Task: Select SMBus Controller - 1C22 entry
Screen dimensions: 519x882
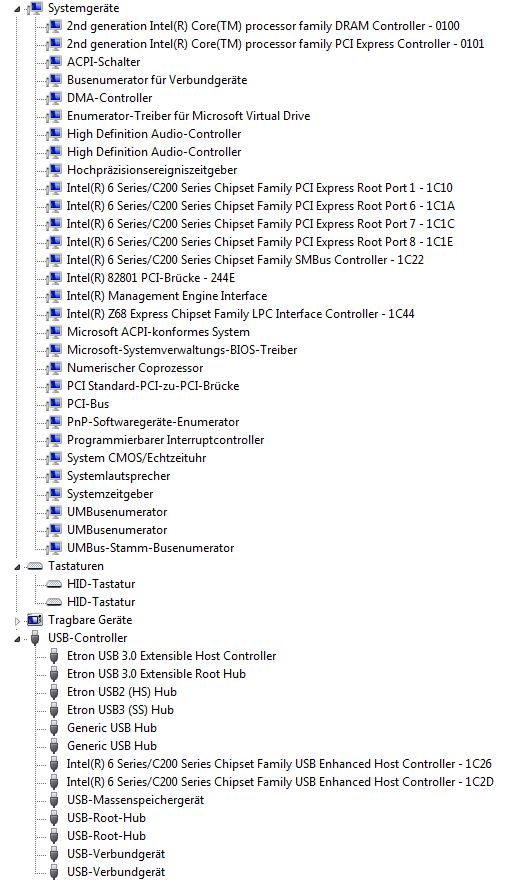Action: pyautogui.click(x=245, y=260)
